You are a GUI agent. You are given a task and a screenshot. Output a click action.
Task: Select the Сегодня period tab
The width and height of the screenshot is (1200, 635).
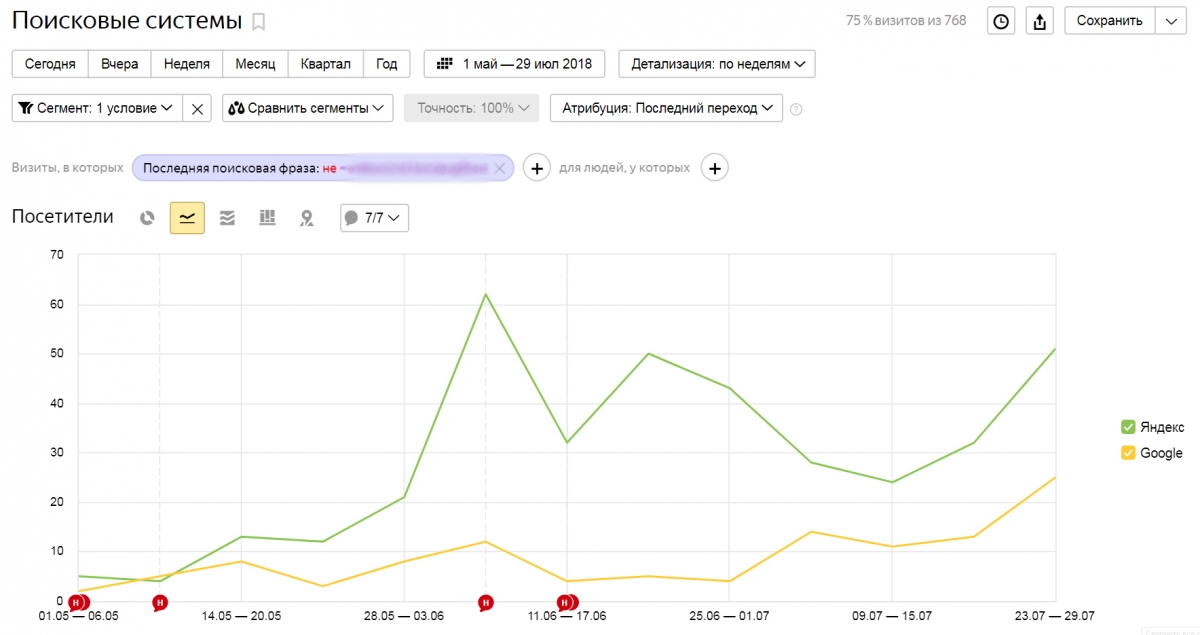50,64
